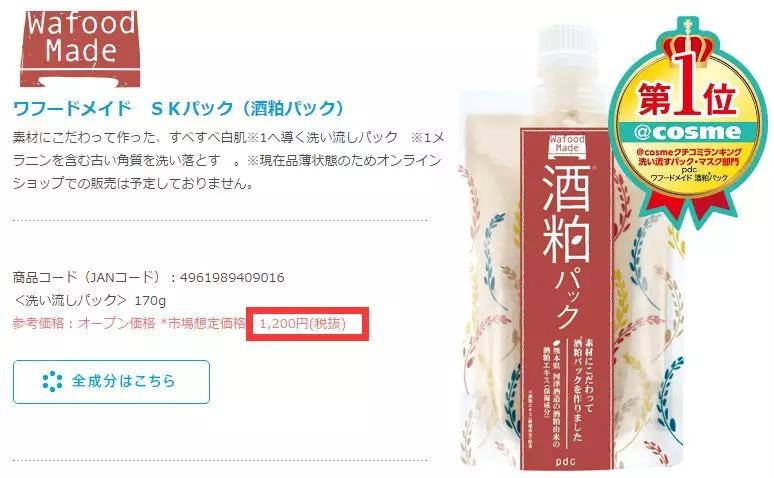Click the product description paragraph

pos(229,160)
